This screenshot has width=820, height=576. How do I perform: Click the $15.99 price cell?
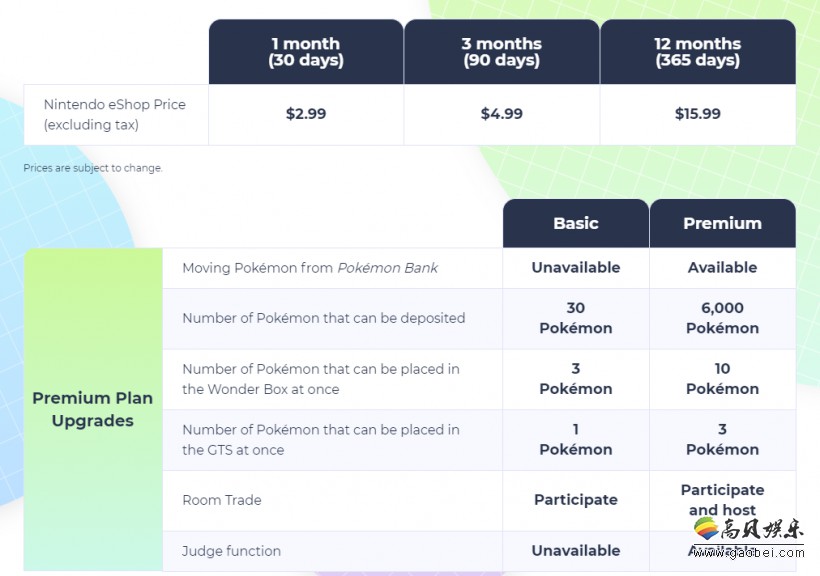tap(698, 114)
